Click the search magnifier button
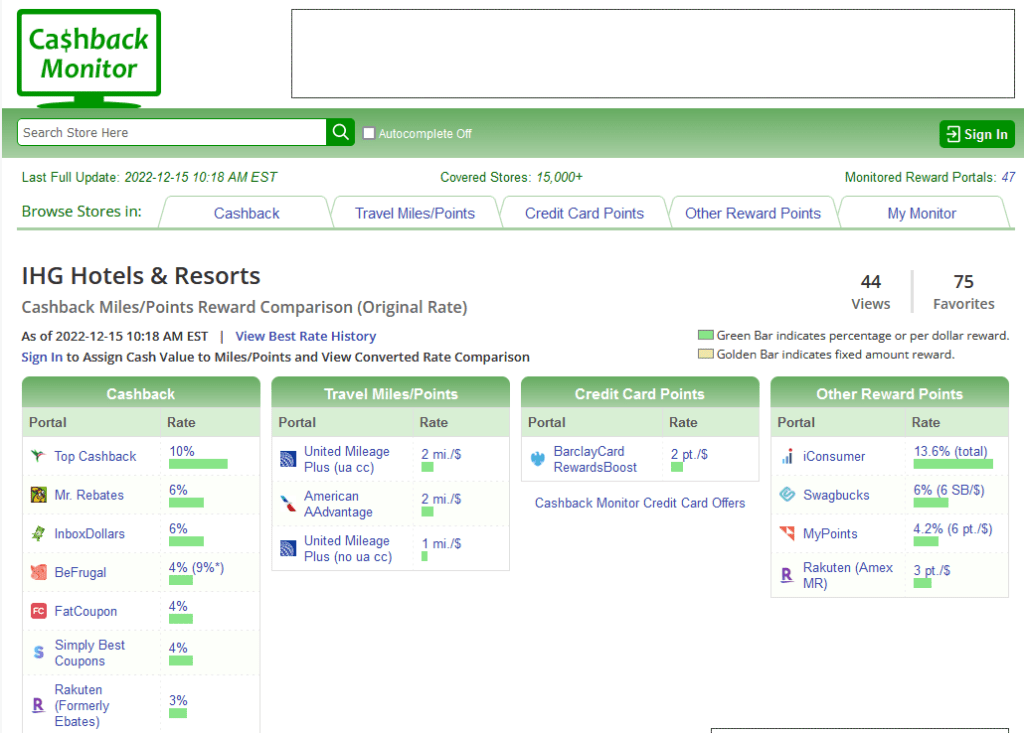 [x=341, y=132]
